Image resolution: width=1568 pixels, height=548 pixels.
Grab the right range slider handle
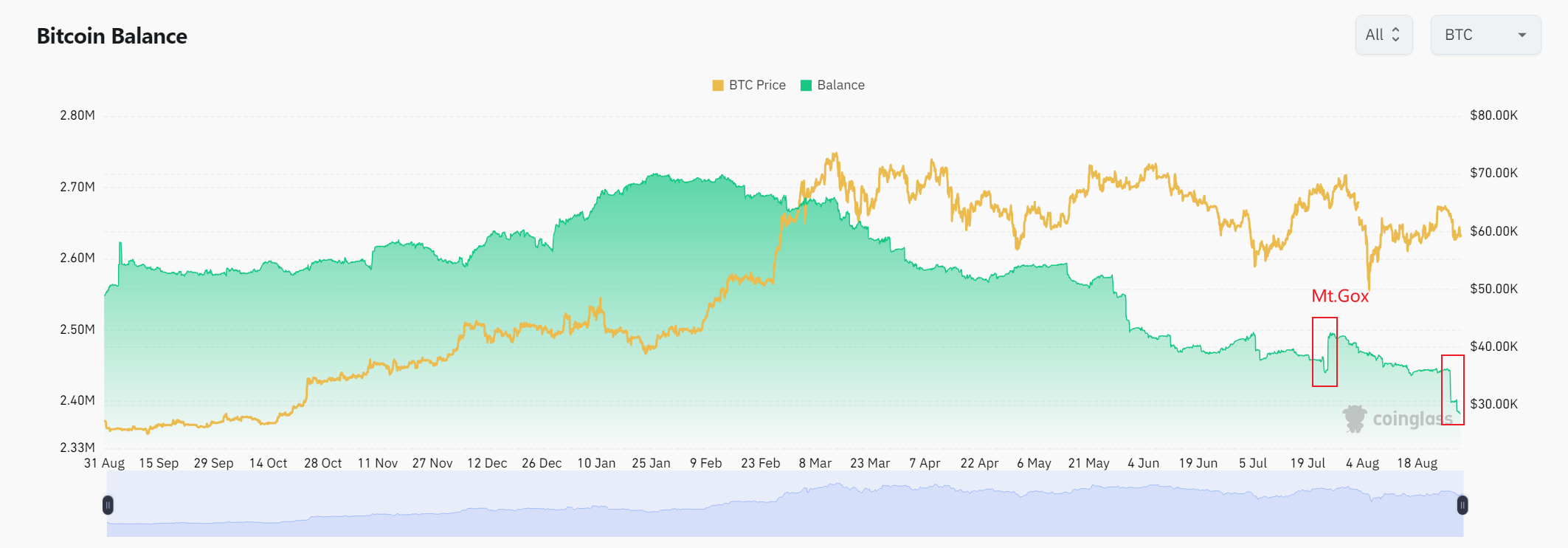pos(1462,505)
